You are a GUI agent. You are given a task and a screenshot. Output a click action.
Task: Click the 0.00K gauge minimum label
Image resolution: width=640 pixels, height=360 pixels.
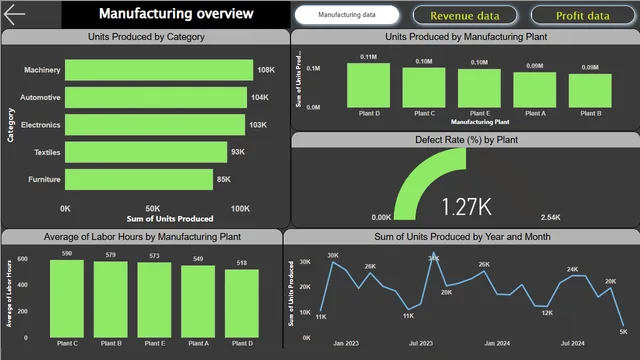coord(381,217)
